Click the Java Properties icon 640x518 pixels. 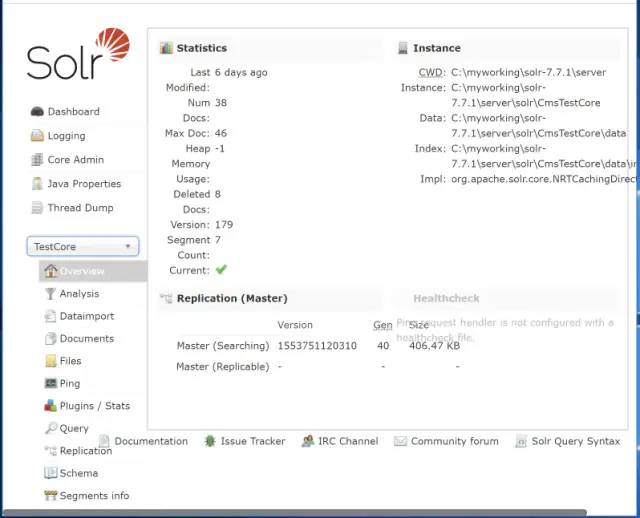tap(37, 184)
